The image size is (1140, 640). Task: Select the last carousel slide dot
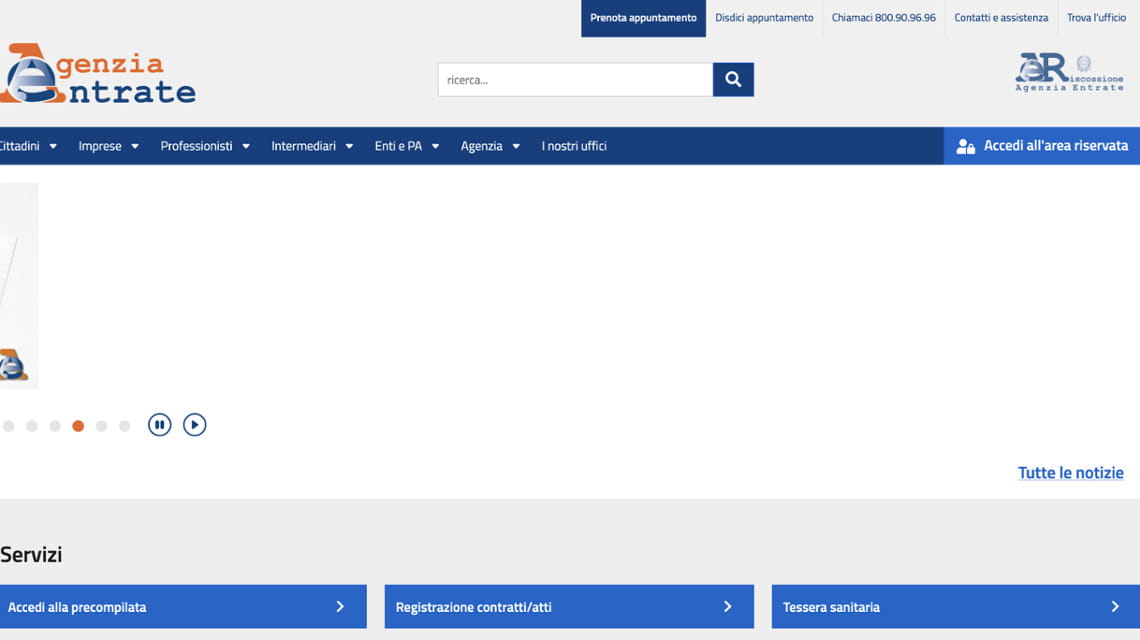[124, 426]
